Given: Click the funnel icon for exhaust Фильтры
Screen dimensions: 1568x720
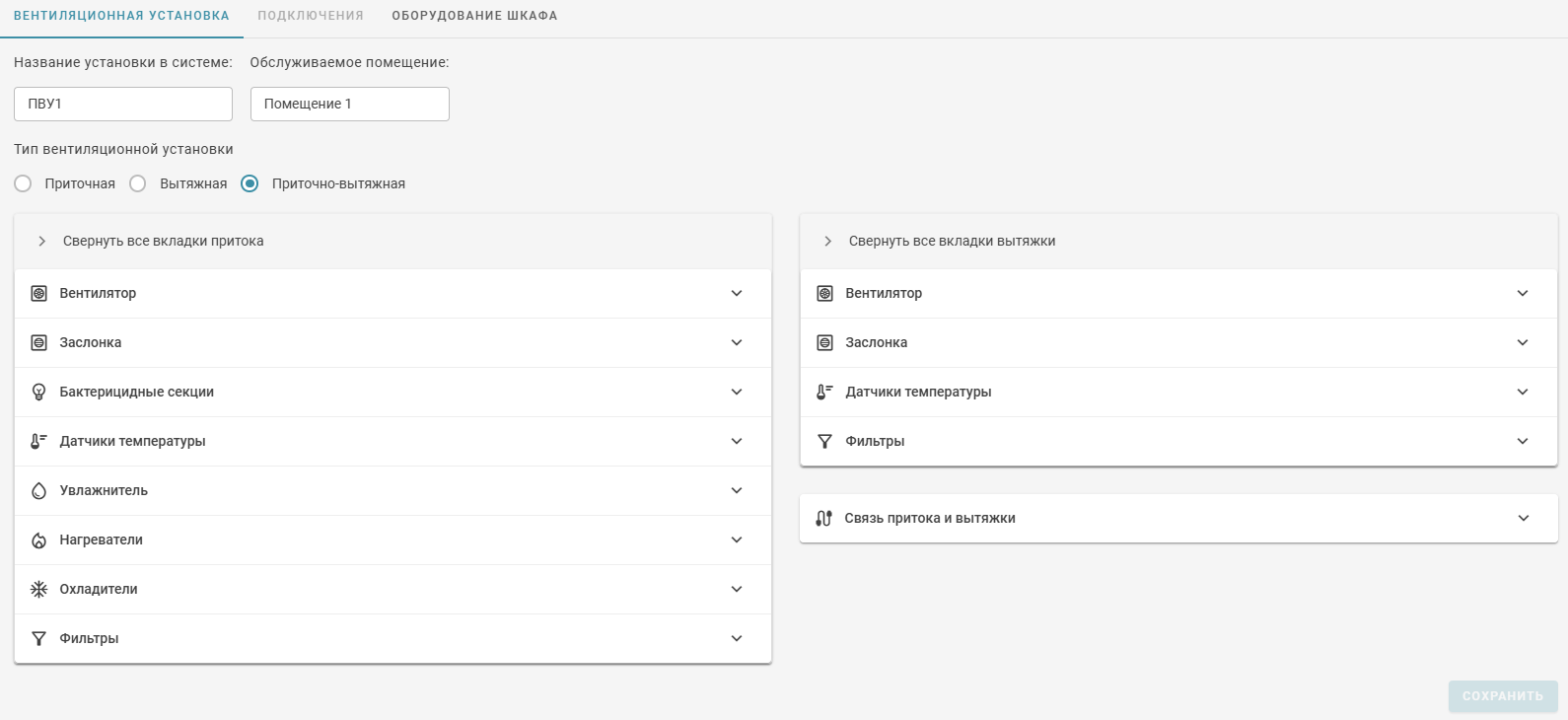Looking at the screenshot, I should [x=824, y=441].
